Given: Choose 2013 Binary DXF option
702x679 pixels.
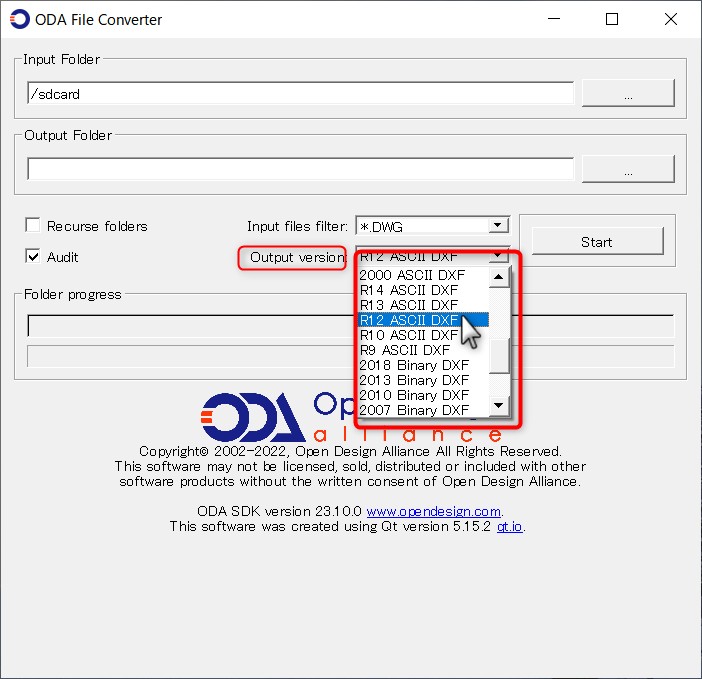Looking at the screenshot, I should click(423, 380).
